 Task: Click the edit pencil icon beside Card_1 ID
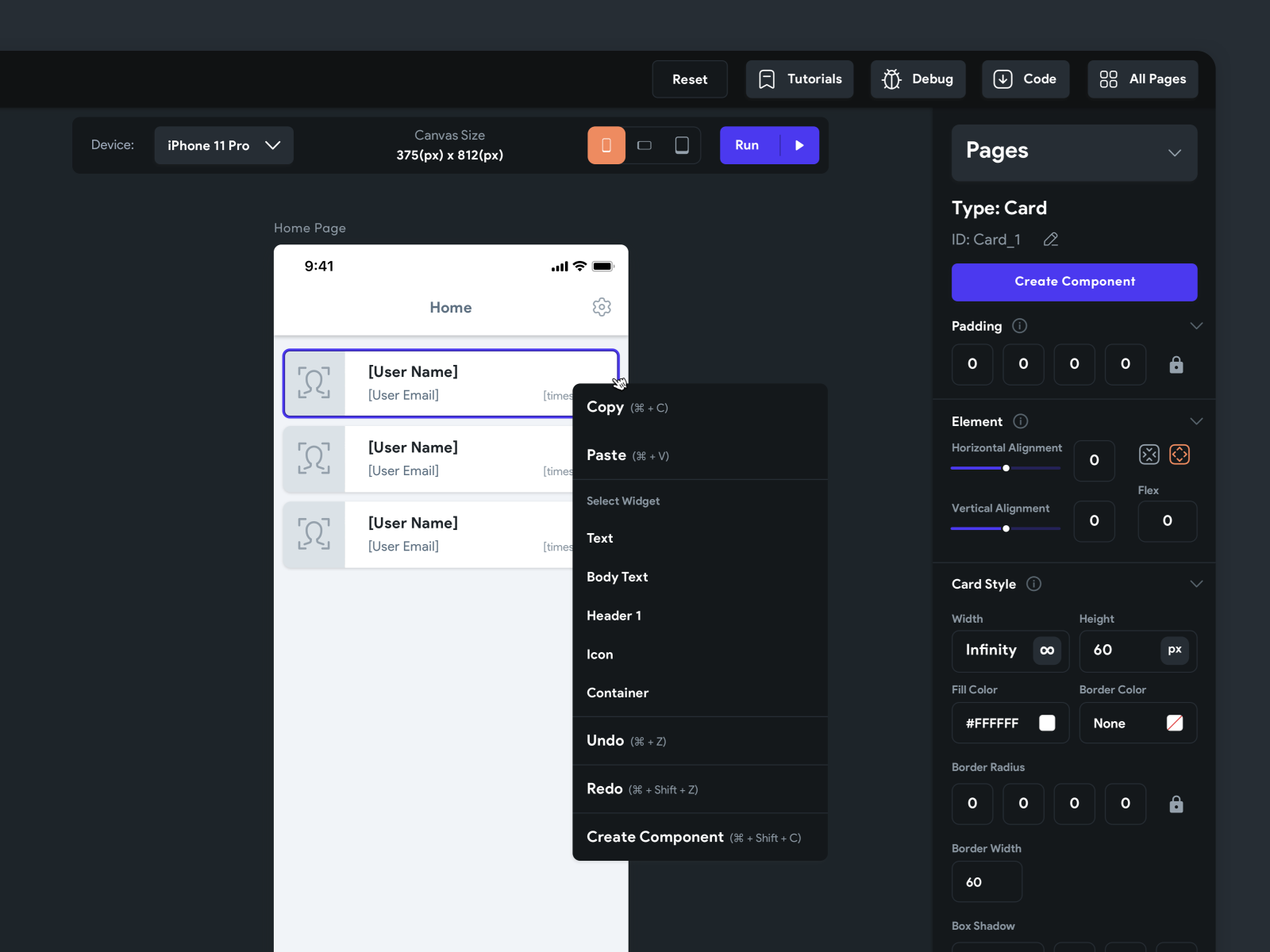(x=1050, y=240)
